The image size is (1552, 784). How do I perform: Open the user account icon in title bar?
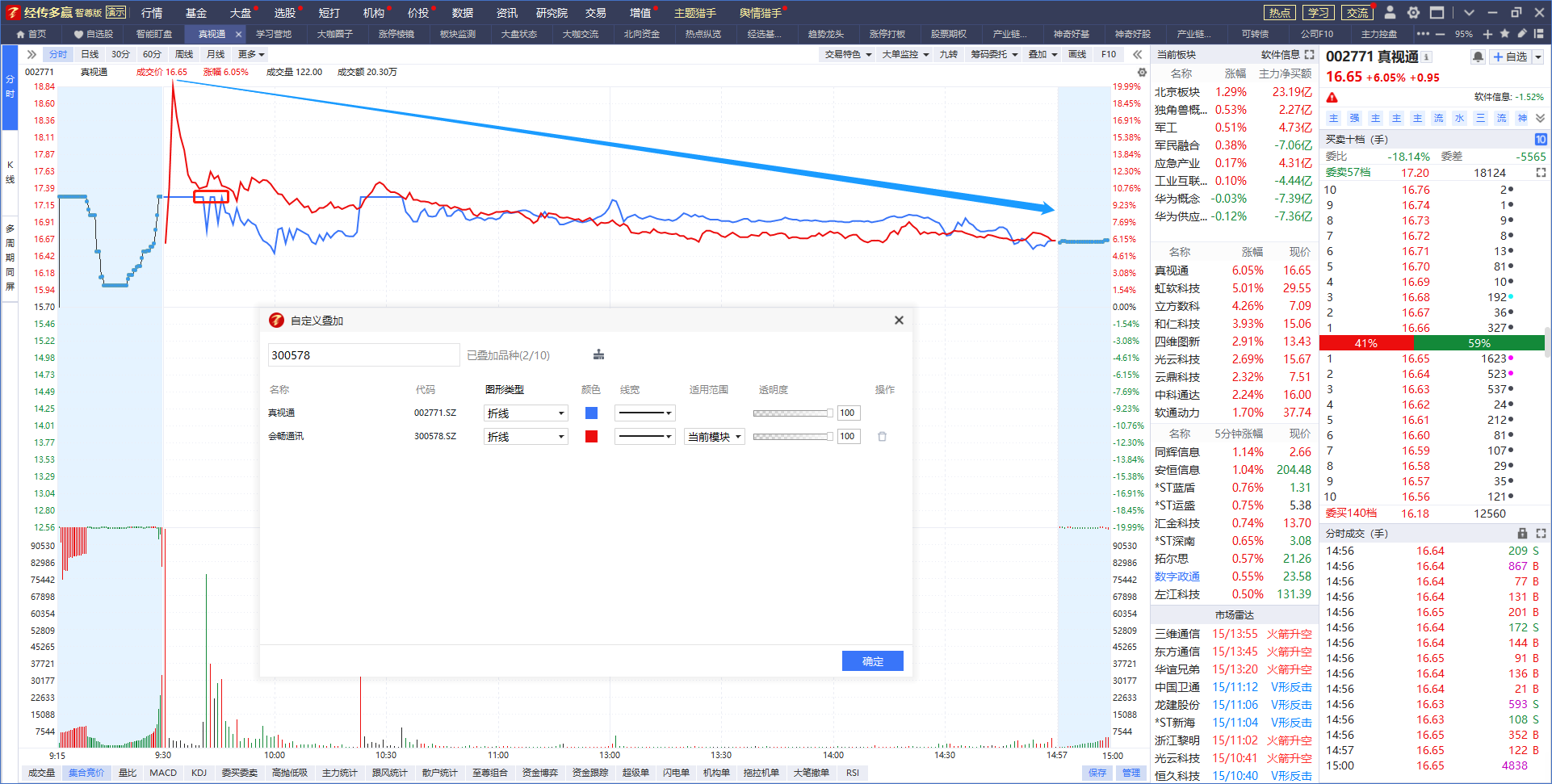click(x=1390, y=12)
